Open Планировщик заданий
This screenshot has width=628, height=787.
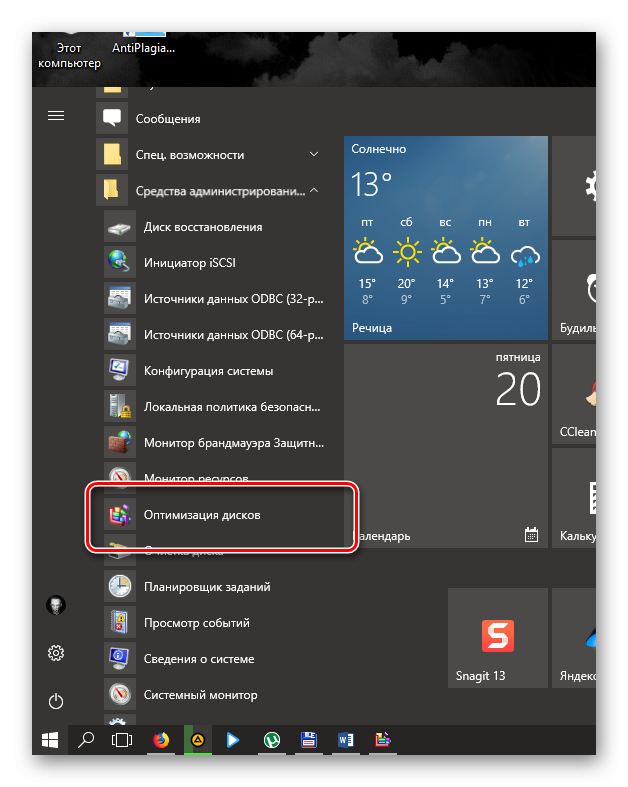tap(207, 587)
